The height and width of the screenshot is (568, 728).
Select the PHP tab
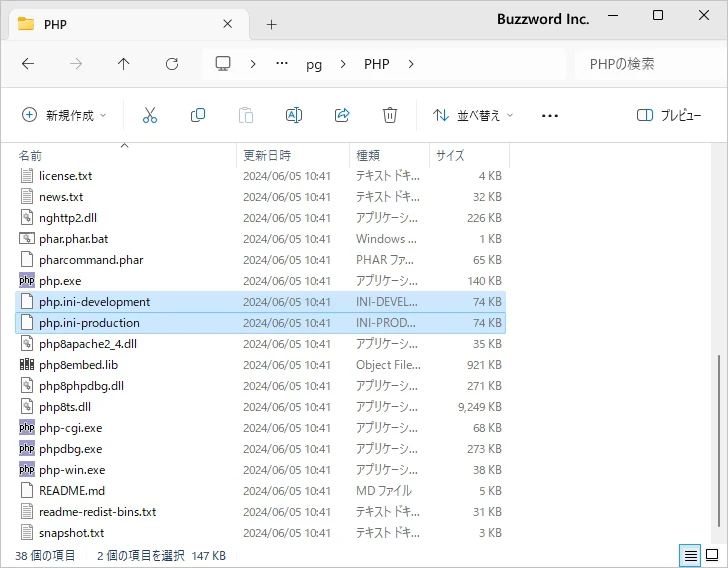pos(128,24)
